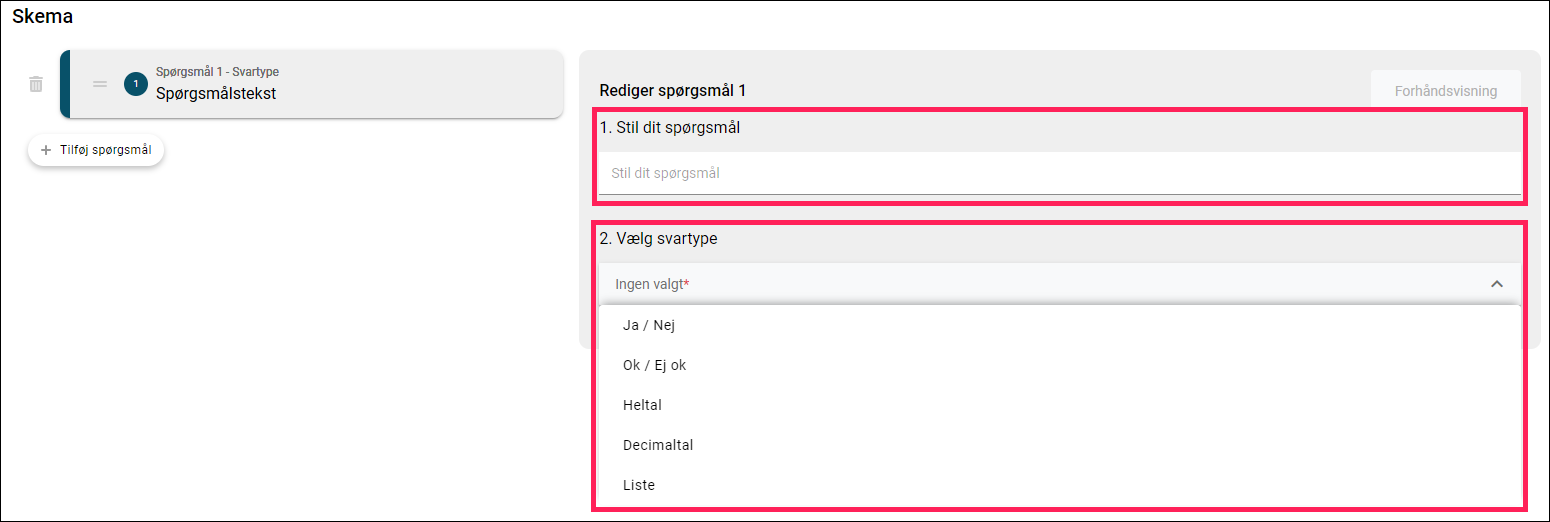
Task: Click the number 1 badge on the question card
Action: 136,84
